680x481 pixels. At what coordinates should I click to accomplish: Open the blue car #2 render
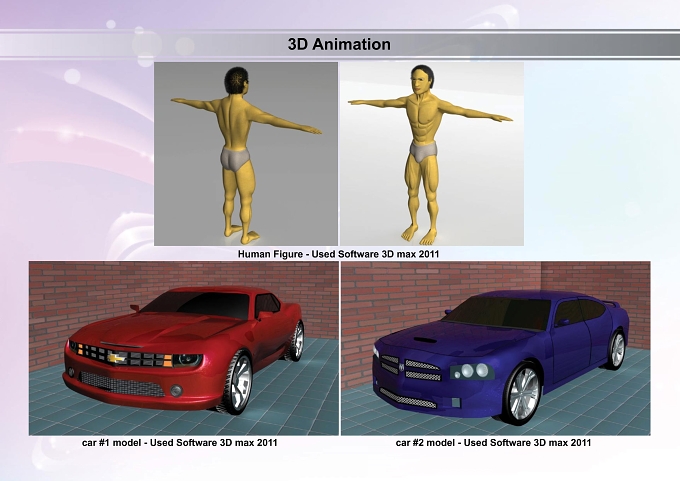point(496,348)
